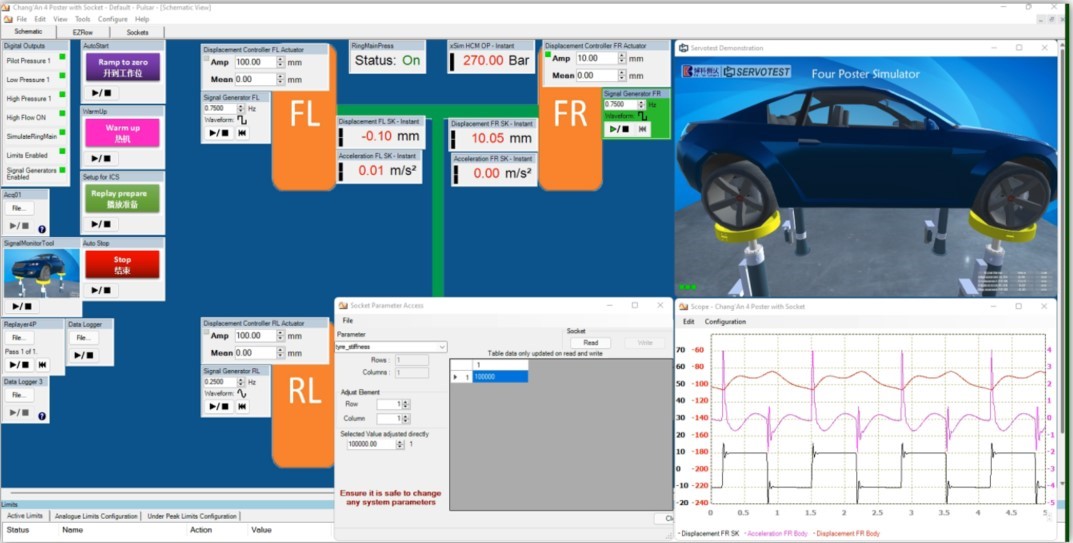Increase the Signal Generator FL frequency with the spinner

pyautogui.click(x=242, y=105)
